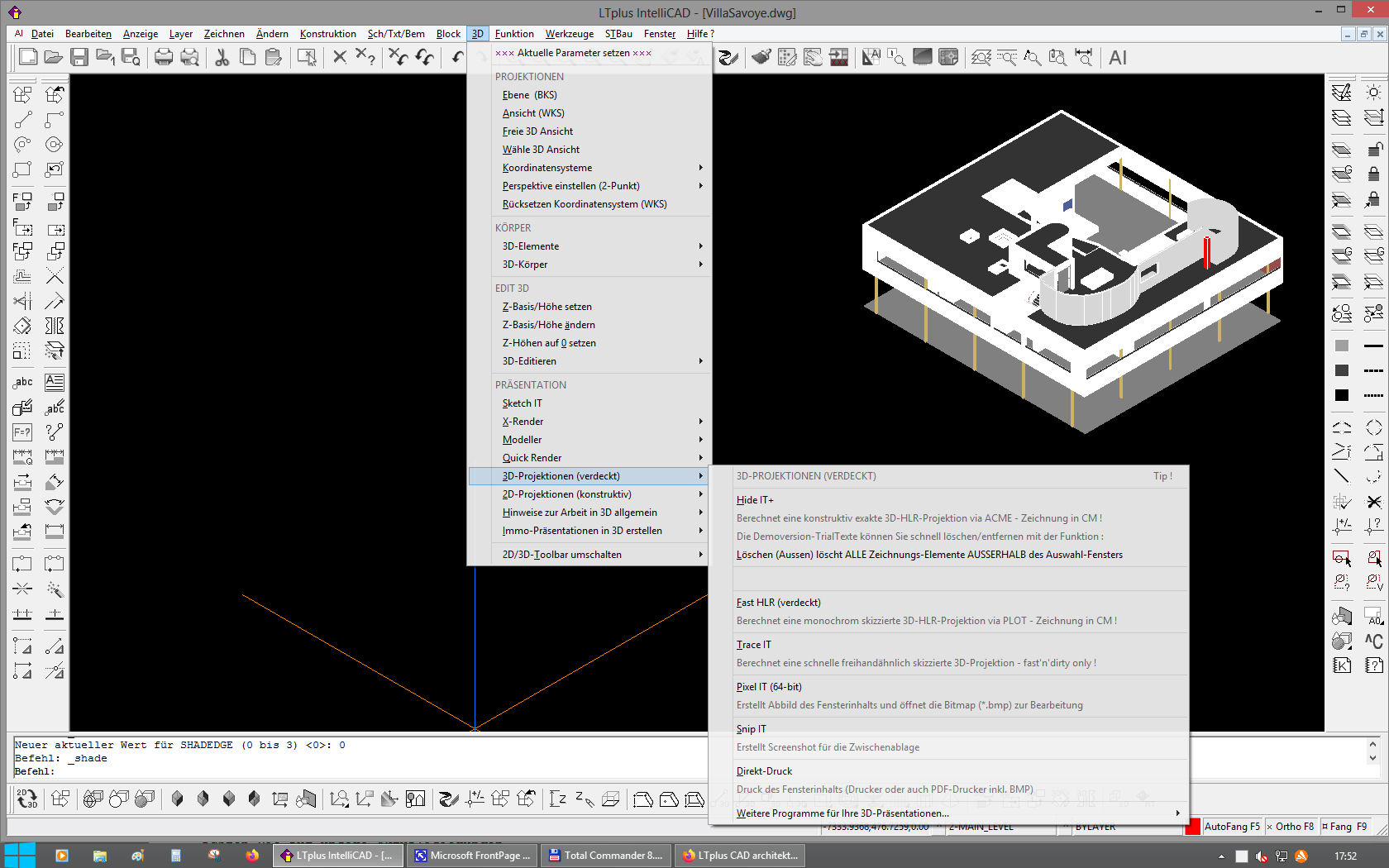Screen dimensions: 1389x868
Task: Expand the 2D/3D-Toolbar umschalten submenu
Action: coord(590,555)
